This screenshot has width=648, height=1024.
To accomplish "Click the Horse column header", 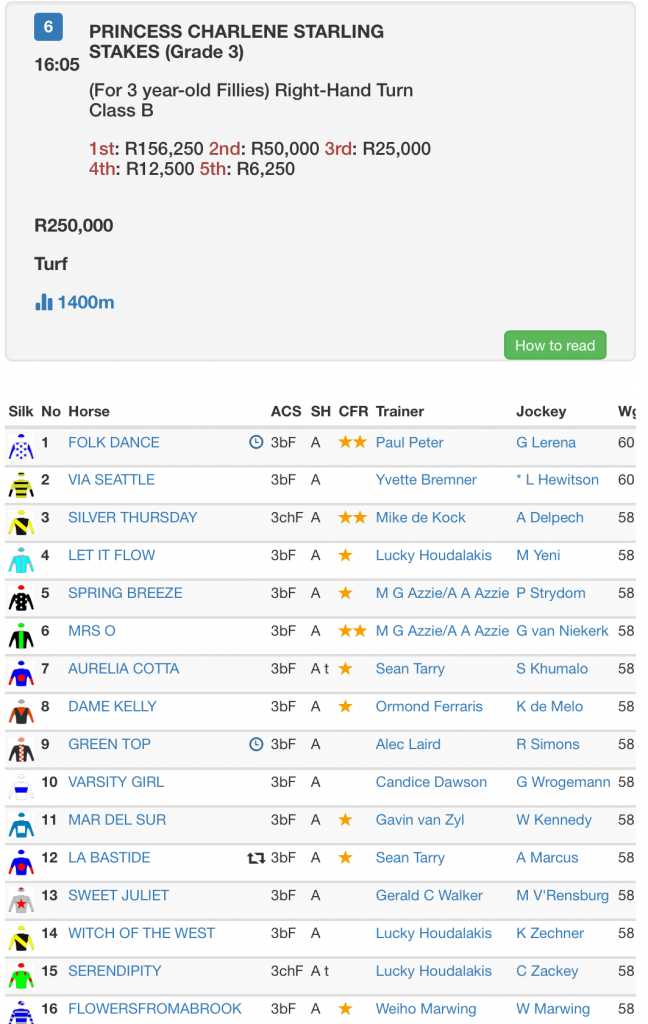I will [89, 411].
